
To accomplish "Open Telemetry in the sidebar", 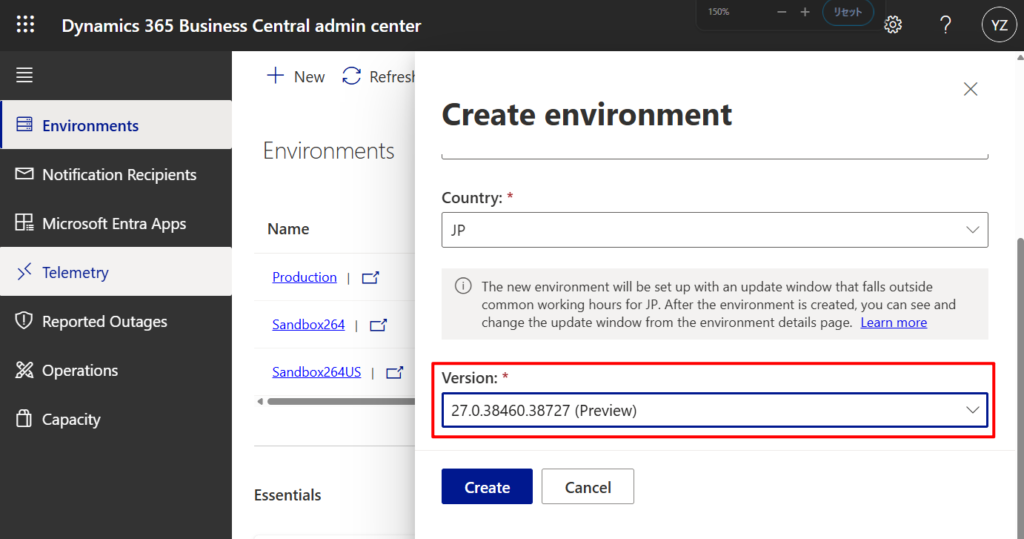I will tap(75, 272).
